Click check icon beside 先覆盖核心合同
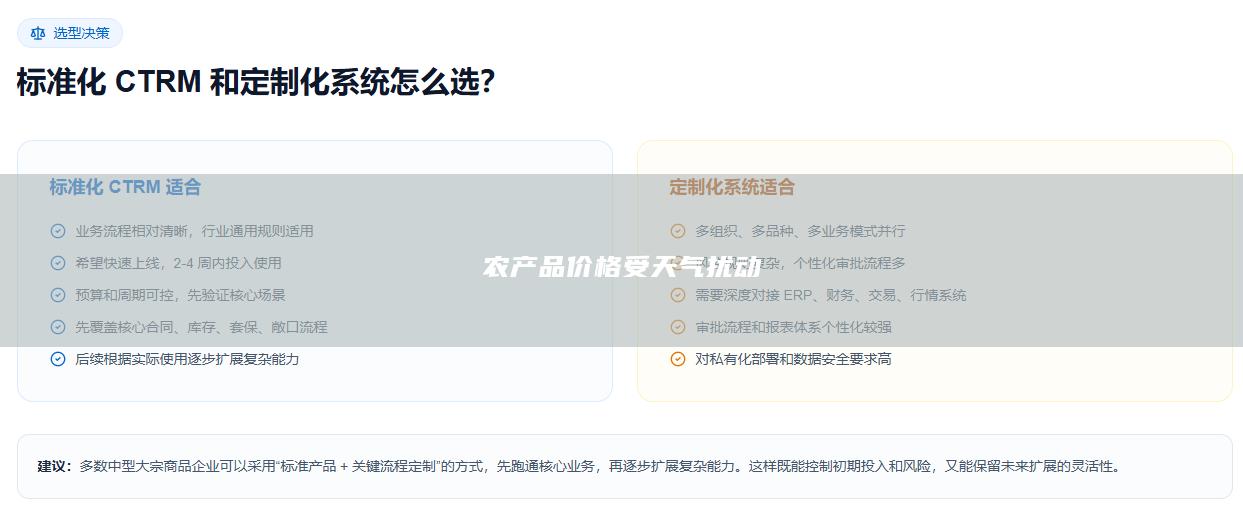 [x=58, y=327]
